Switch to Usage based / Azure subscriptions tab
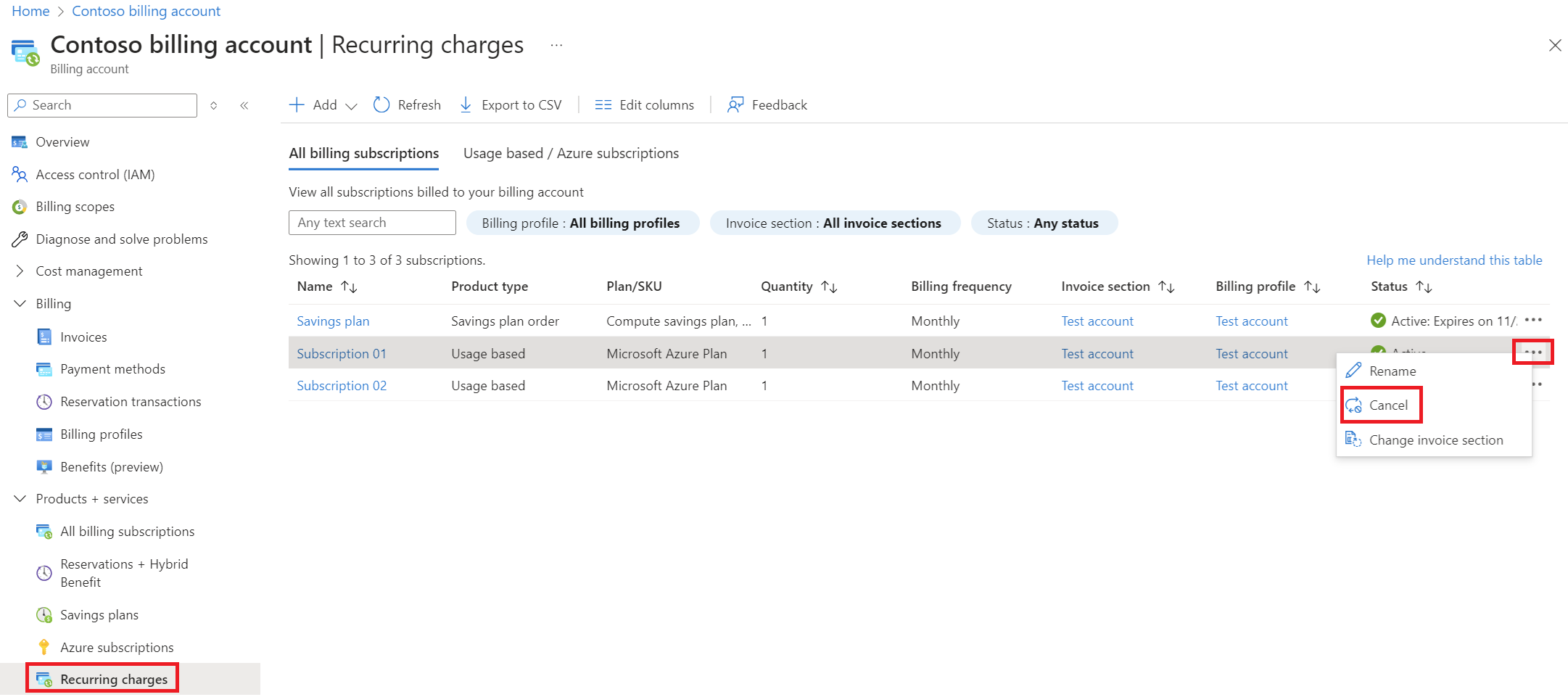 coord(571,154)
